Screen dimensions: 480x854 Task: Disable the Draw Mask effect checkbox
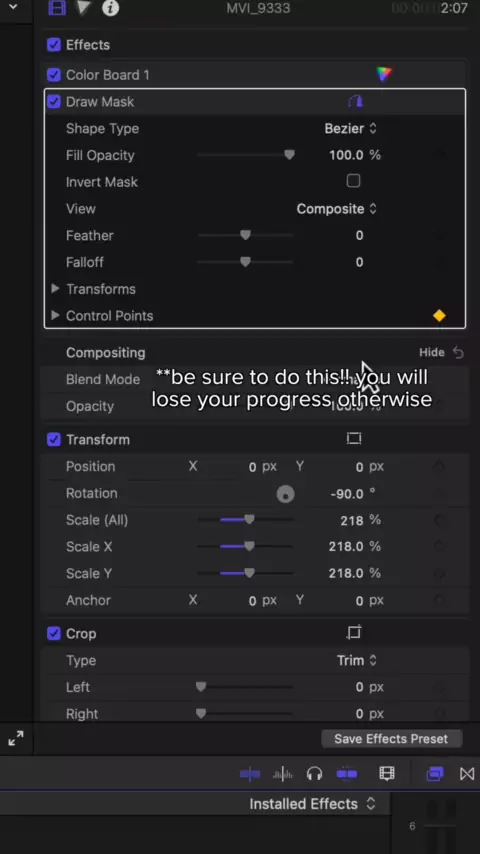54,101
